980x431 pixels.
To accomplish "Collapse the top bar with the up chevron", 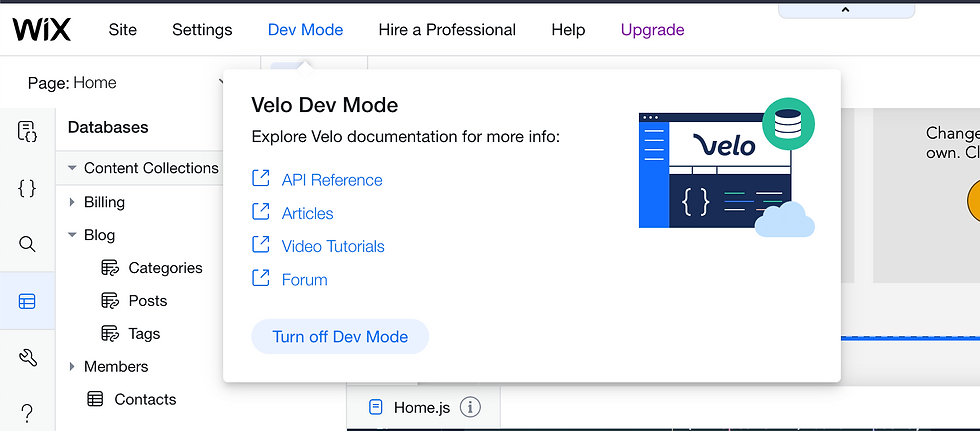I will point(846,9).
